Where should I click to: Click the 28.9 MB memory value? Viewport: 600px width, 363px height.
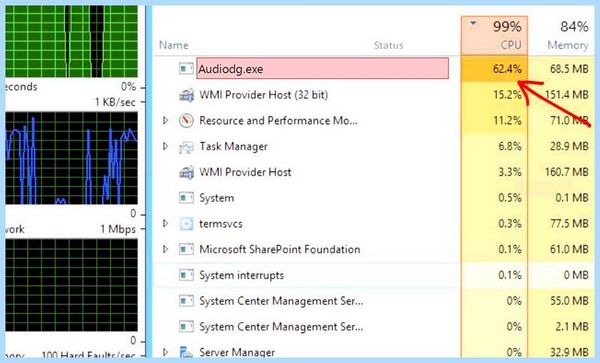click(569, 147)
